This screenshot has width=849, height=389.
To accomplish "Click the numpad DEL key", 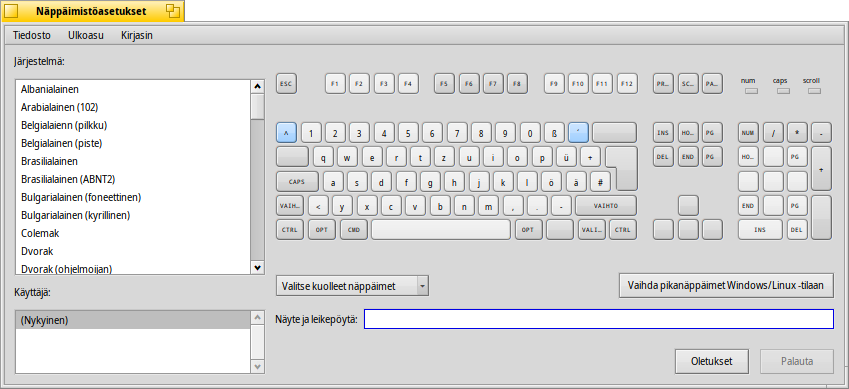I will [797, 230].
